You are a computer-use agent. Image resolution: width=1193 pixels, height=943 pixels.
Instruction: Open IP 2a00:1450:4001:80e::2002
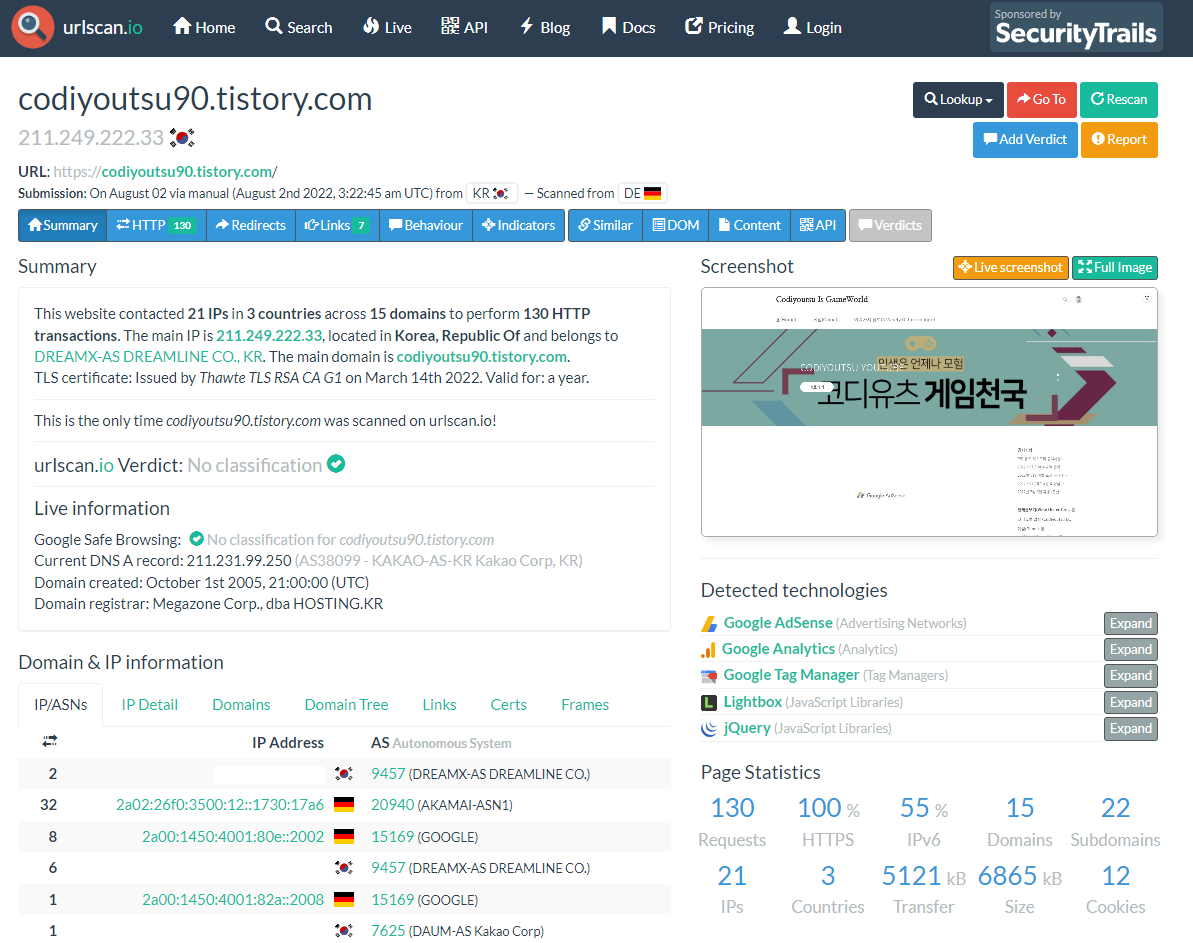click(233, 837)
